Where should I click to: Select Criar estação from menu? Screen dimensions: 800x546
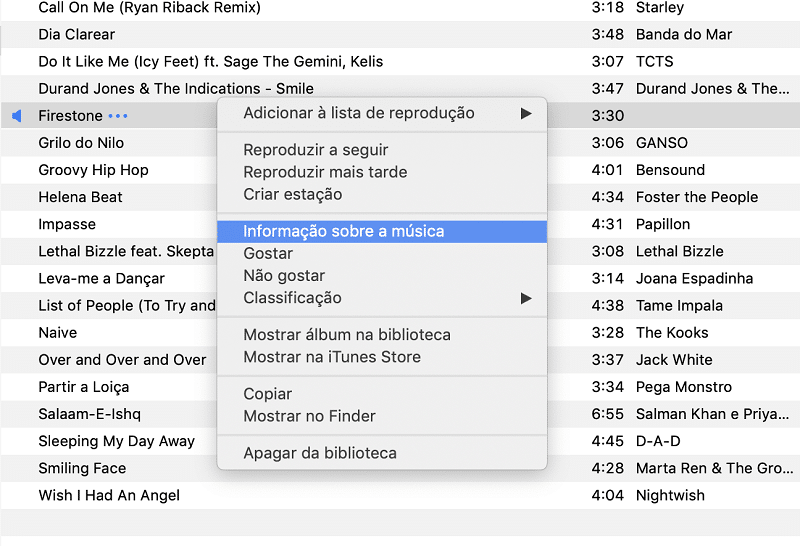[x=293, y=194]
